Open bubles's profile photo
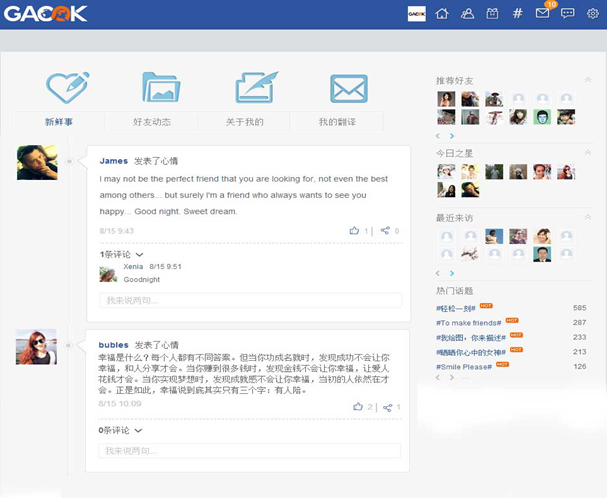The image size is (608, 498). coord(36,347)
